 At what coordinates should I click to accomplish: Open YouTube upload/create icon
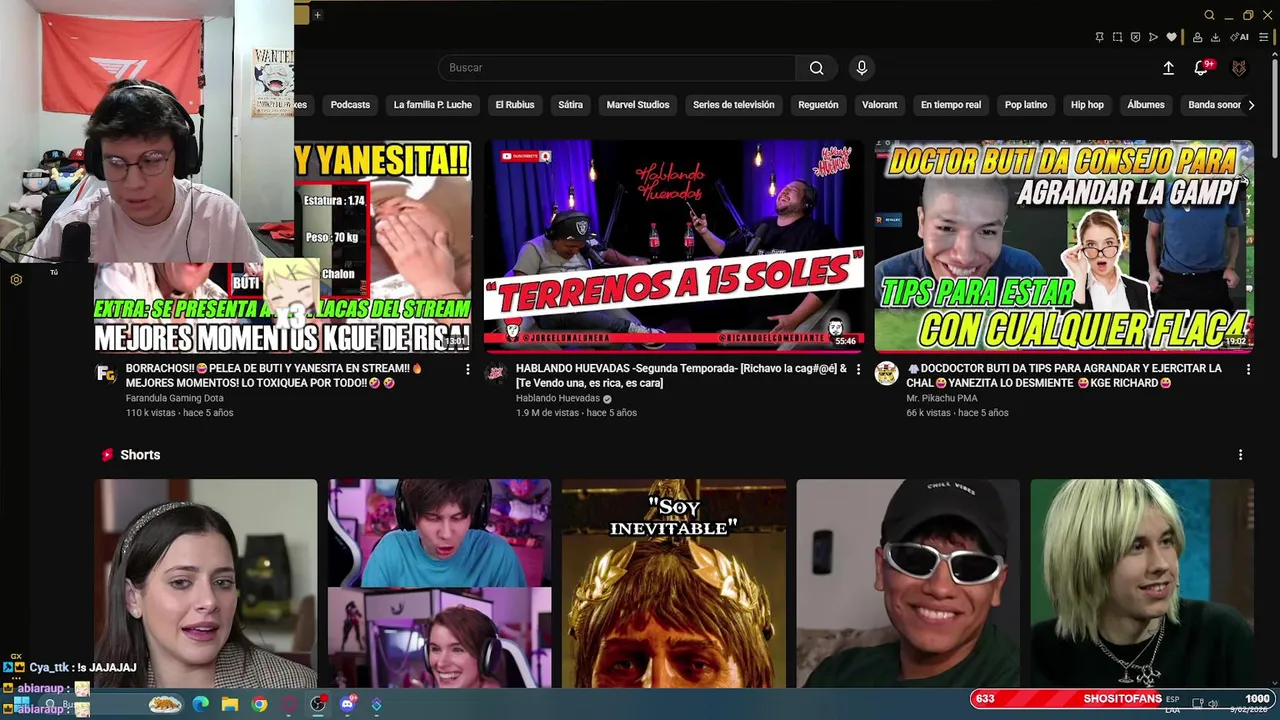point(1168,68)
